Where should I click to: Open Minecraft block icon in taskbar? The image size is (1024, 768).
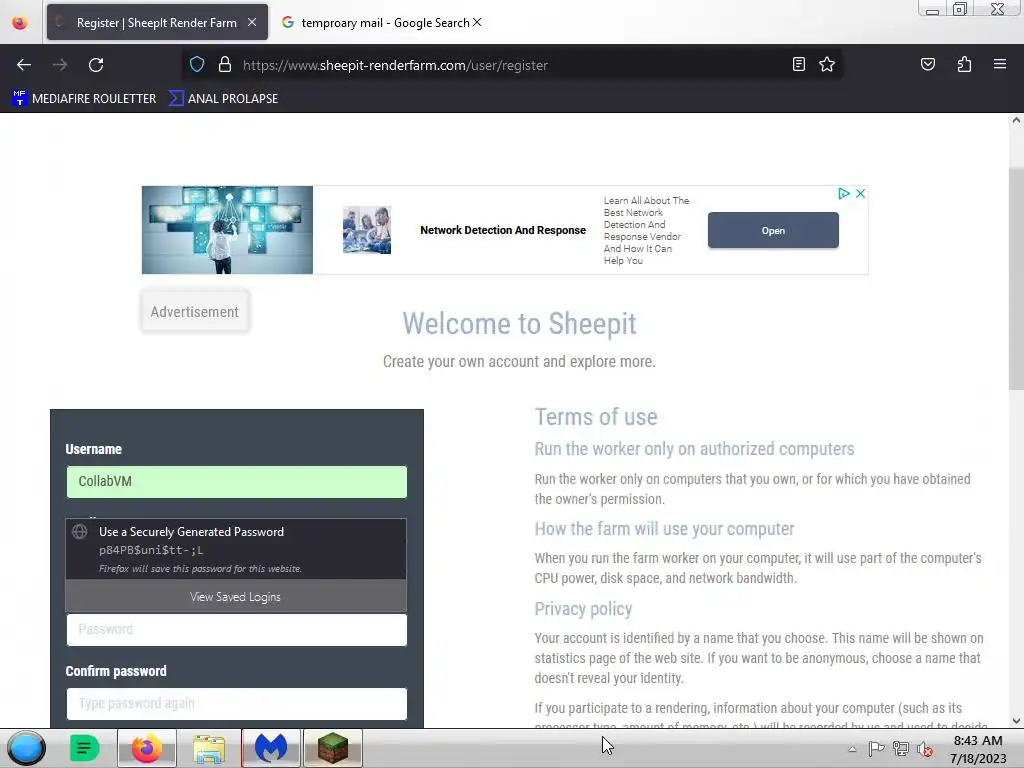click(x=333, y=748)
